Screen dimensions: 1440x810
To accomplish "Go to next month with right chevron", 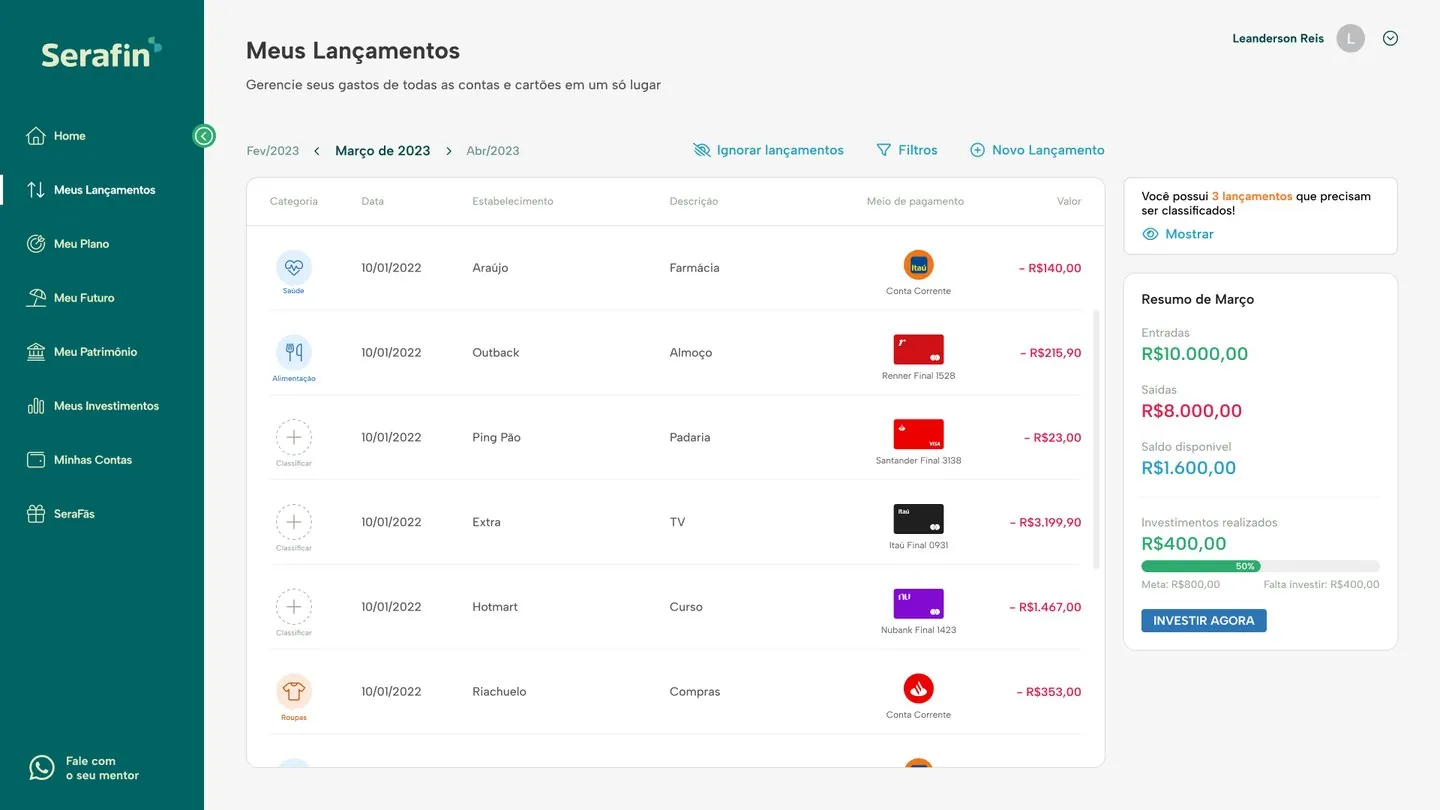I will pyautogui.click(x=449, y=151).
